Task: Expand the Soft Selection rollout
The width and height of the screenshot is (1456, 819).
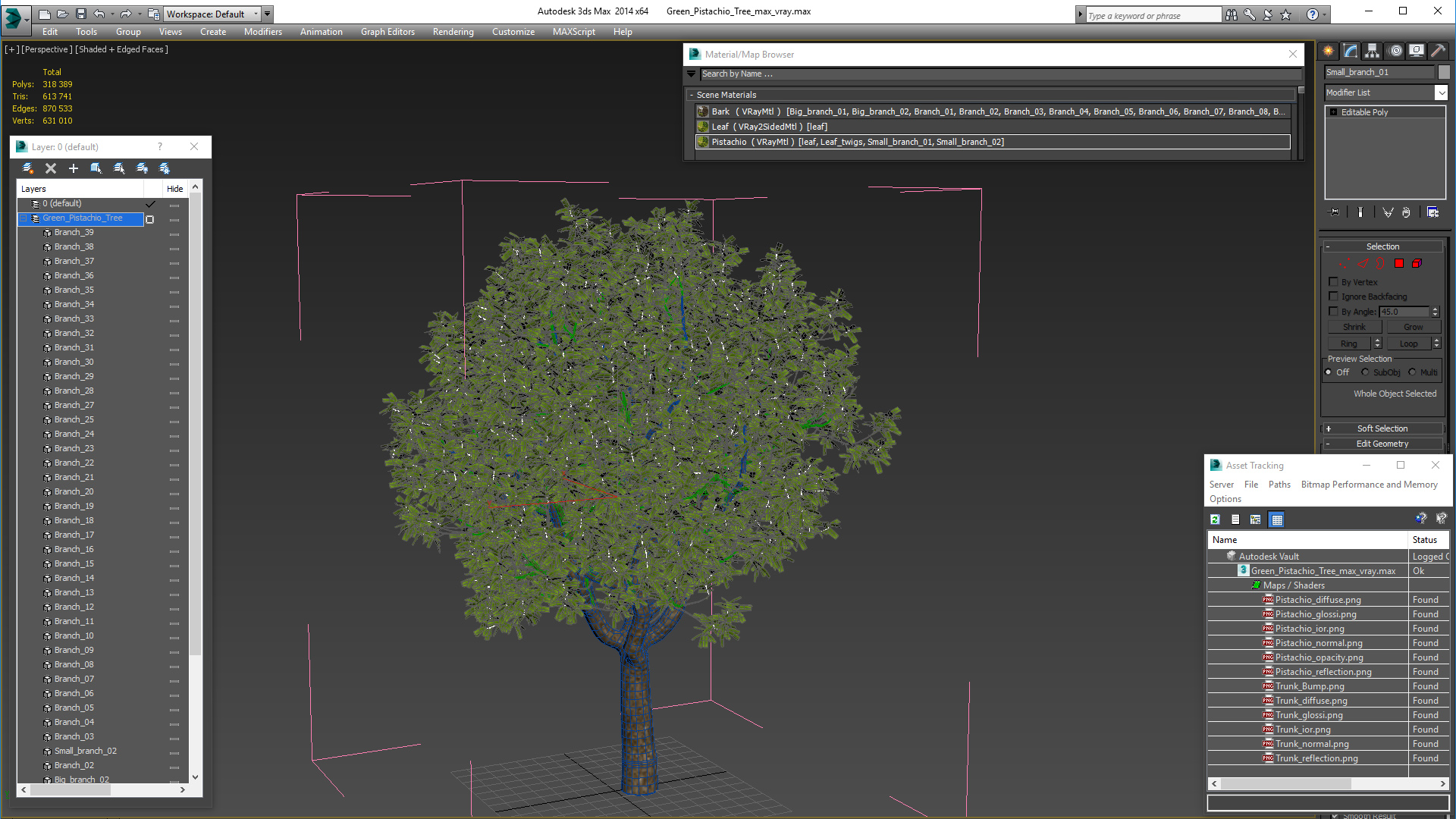Action: coord(1382,428)
